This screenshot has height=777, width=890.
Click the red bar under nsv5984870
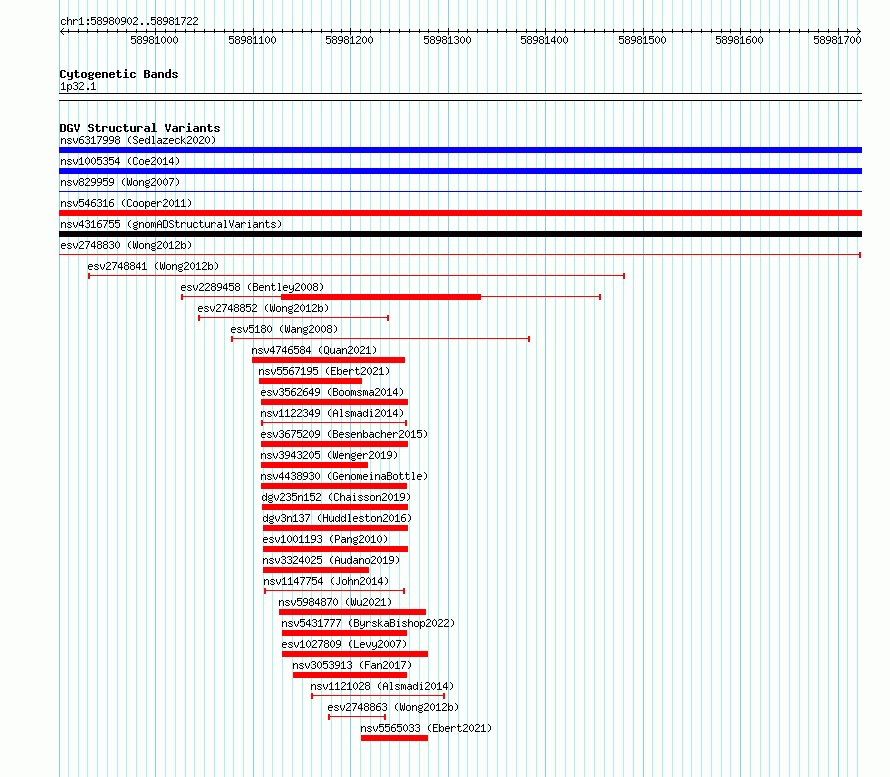coord(352,612)
